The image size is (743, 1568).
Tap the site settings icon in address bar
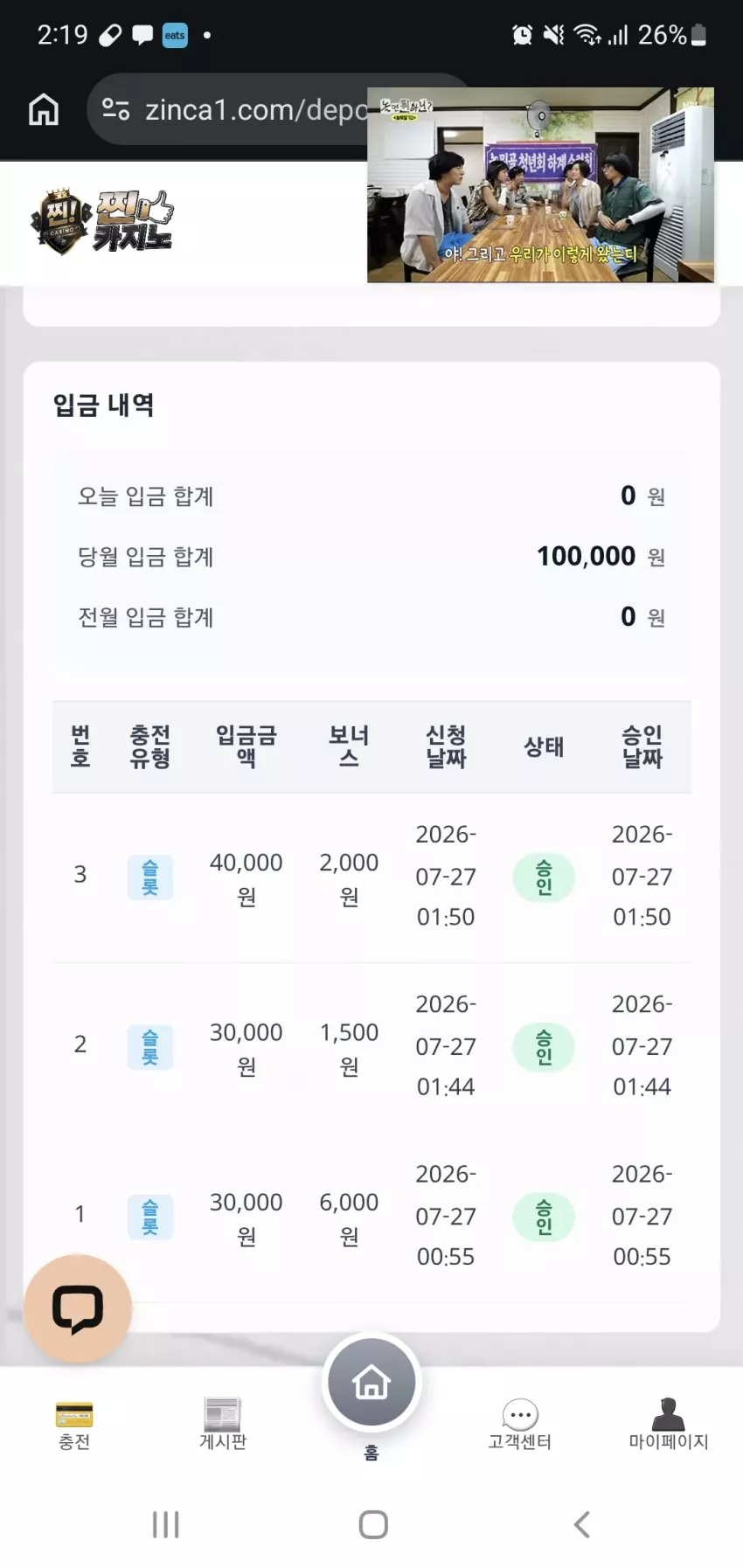pyautogui.click(x=115, y=109)
